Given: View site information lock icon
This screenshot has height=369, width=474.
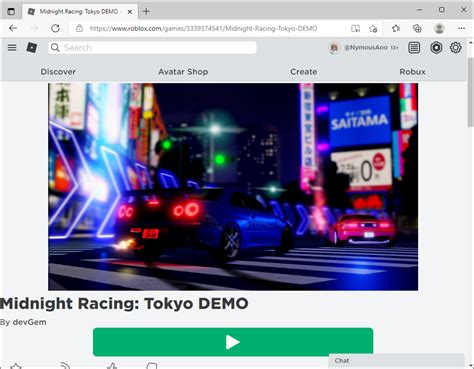Looking at the screenshot, I should [79, 28].
